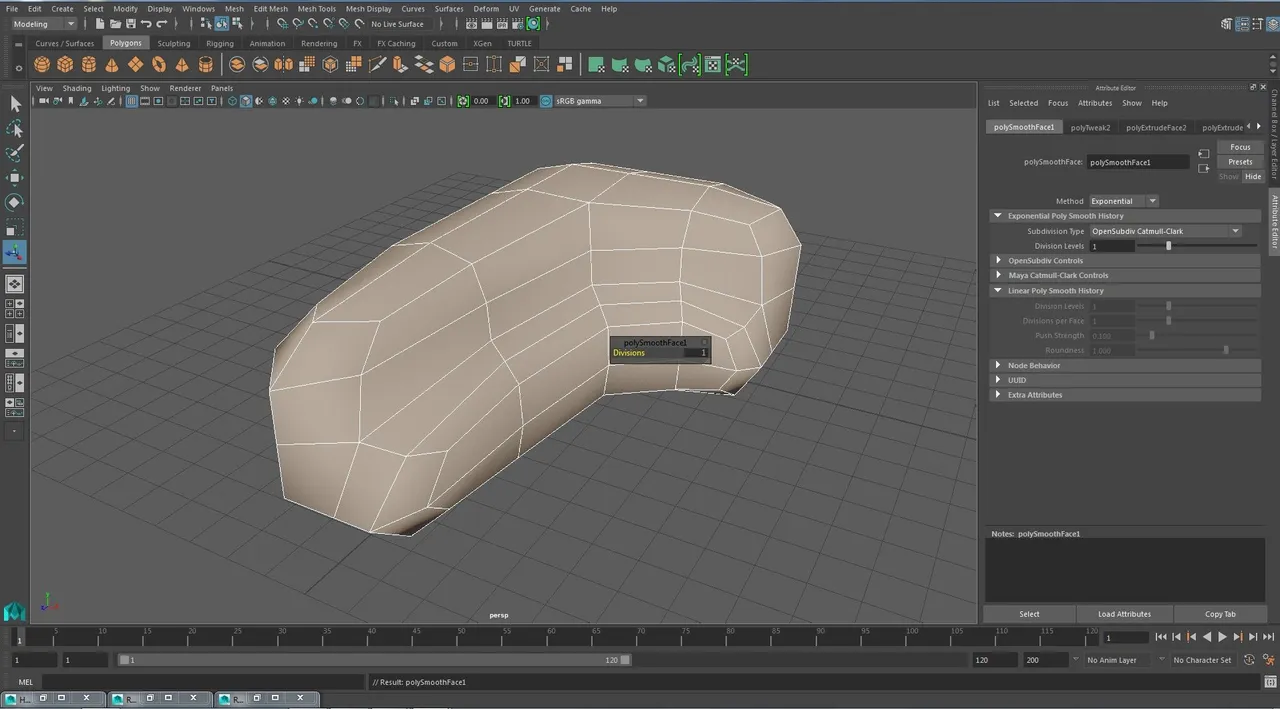Create a polygon torus from the shelf
The width and height of the screenshot is (1280, 709).
pos(159,65)
